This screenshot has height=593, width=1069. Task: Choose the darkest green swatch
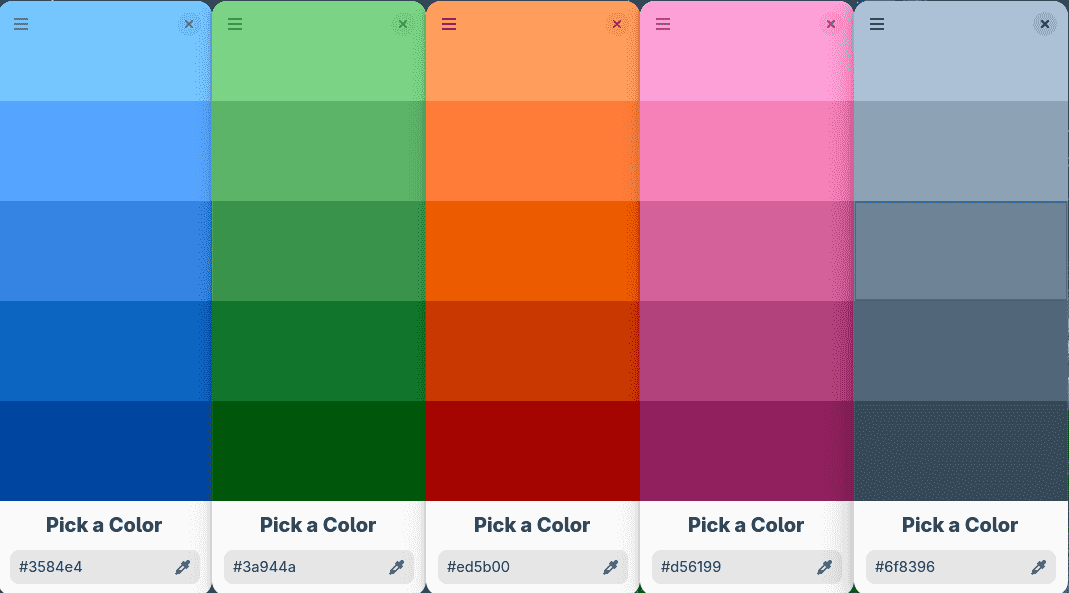pos(318,450)
